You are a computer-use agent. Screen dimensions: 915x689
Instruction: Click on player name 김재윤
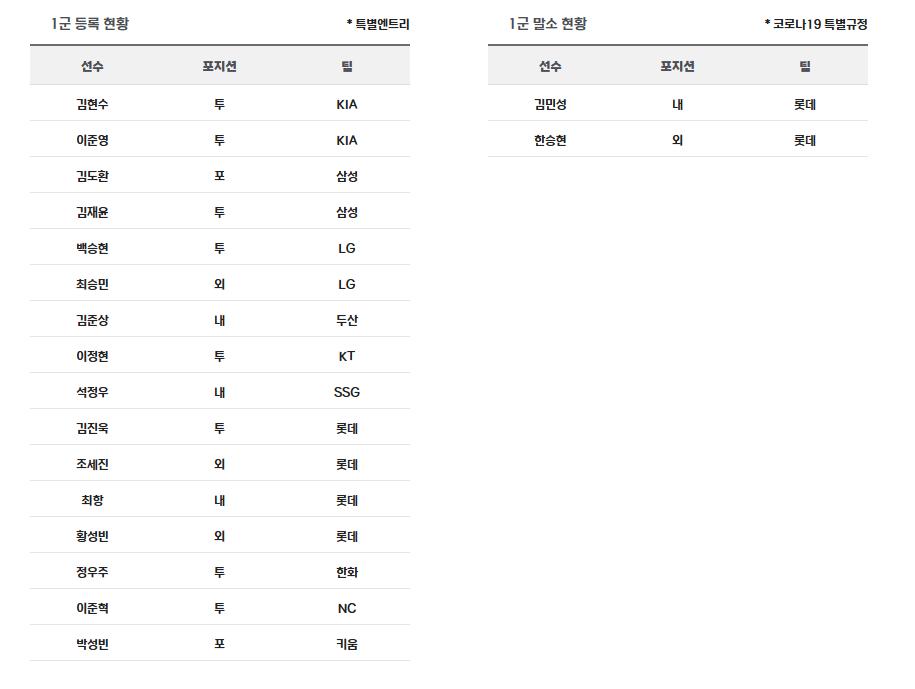pyautogui.click(x=92, y=212)
